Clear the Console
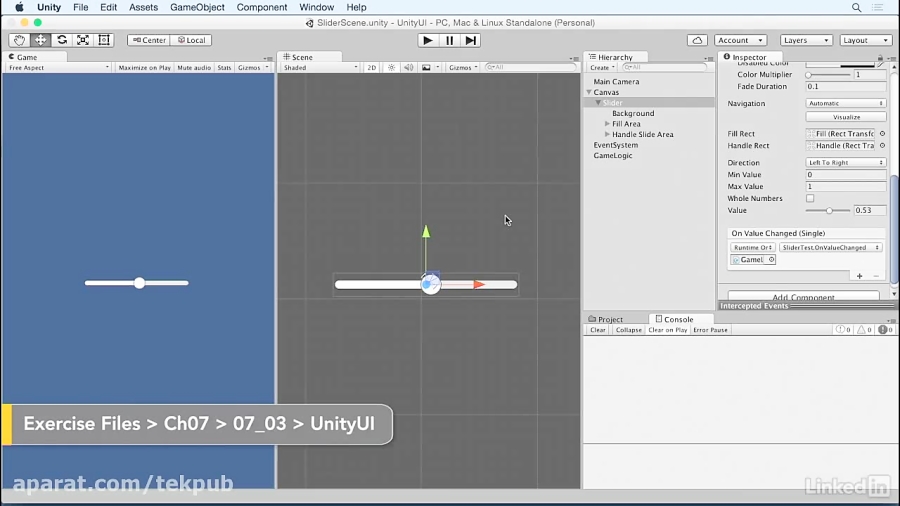The width and height of the screenshot is (900, 506). (598, 330)
